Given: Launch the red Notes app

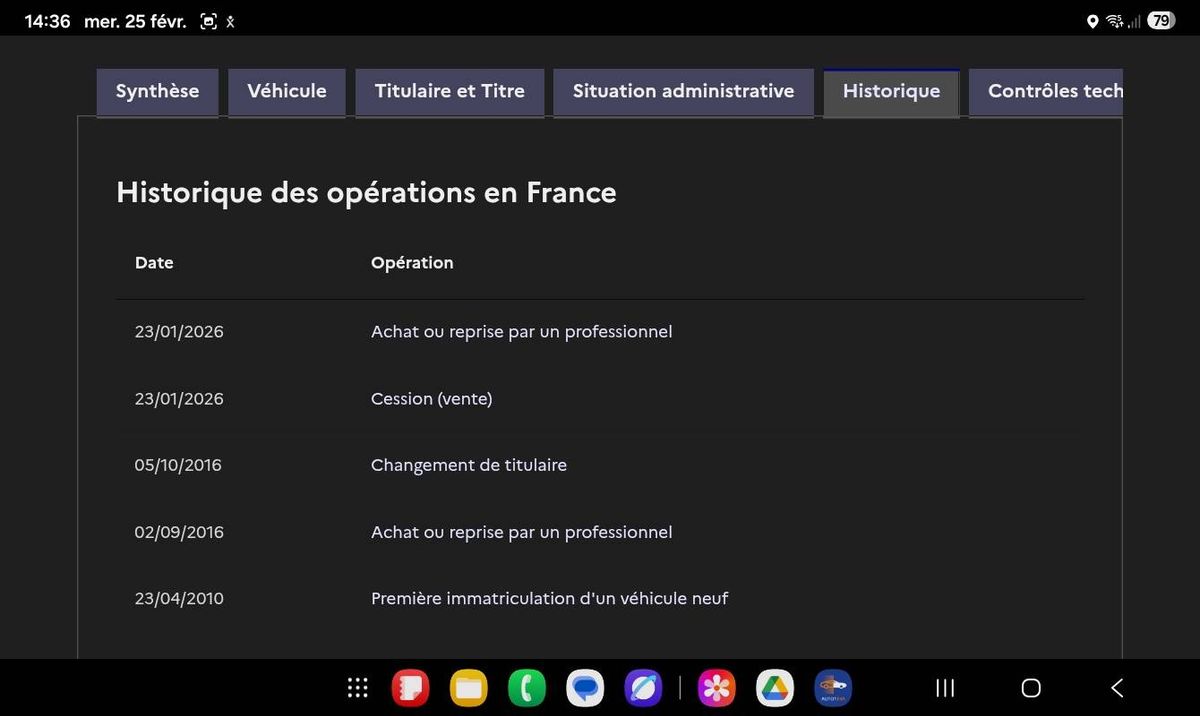Looking at the screenshot, I should [x=410, y=688].
